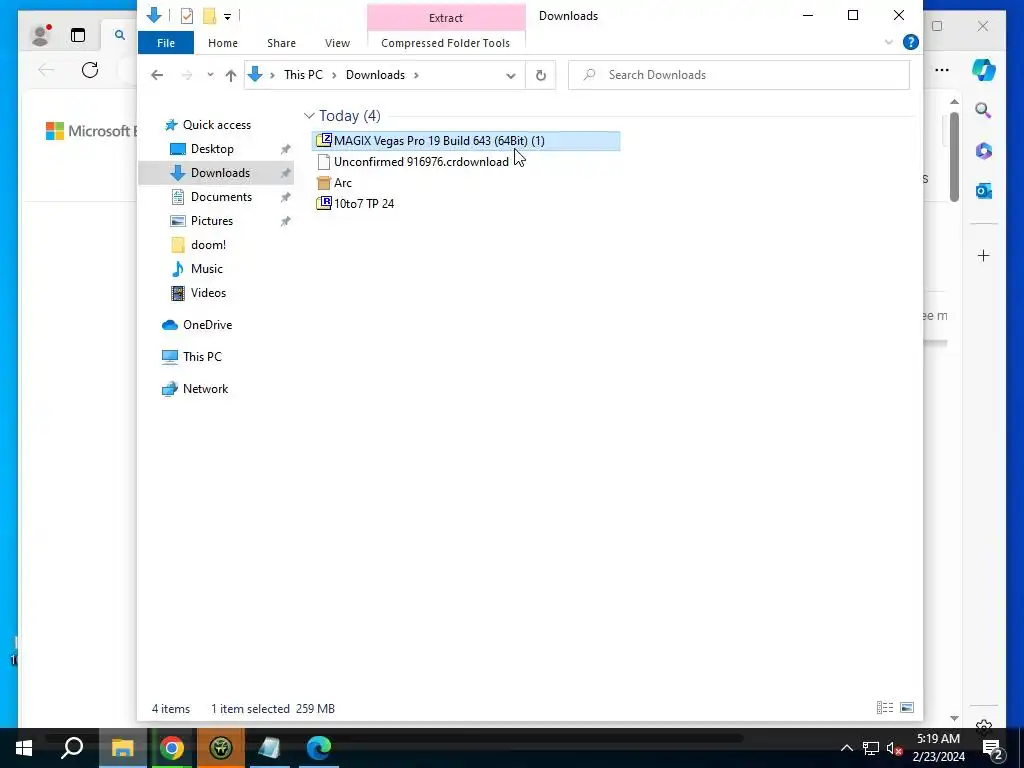The image size is (1024, 768).
Task: Select the 10to7 TP 24 file
Action: pyautogui.click(x=364, y=204)
